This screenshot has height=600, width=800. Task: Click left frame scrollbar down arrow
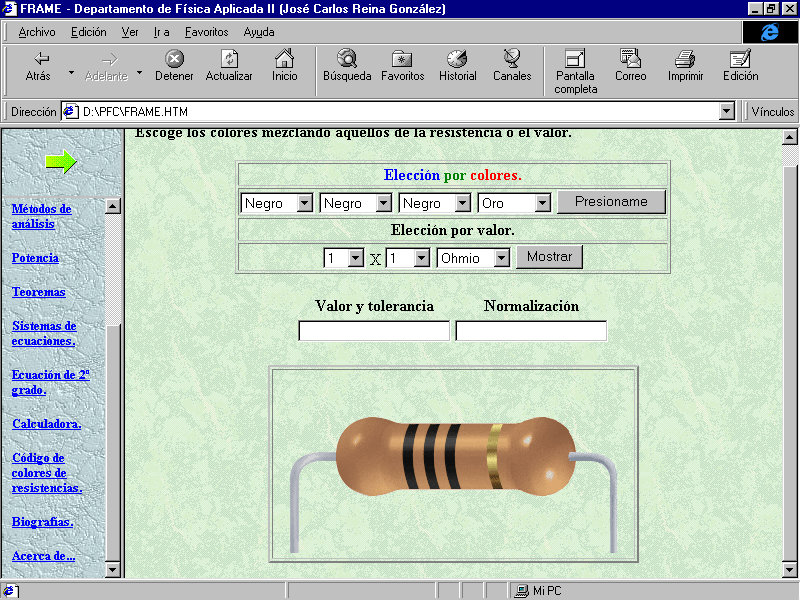tap(112, 569)
